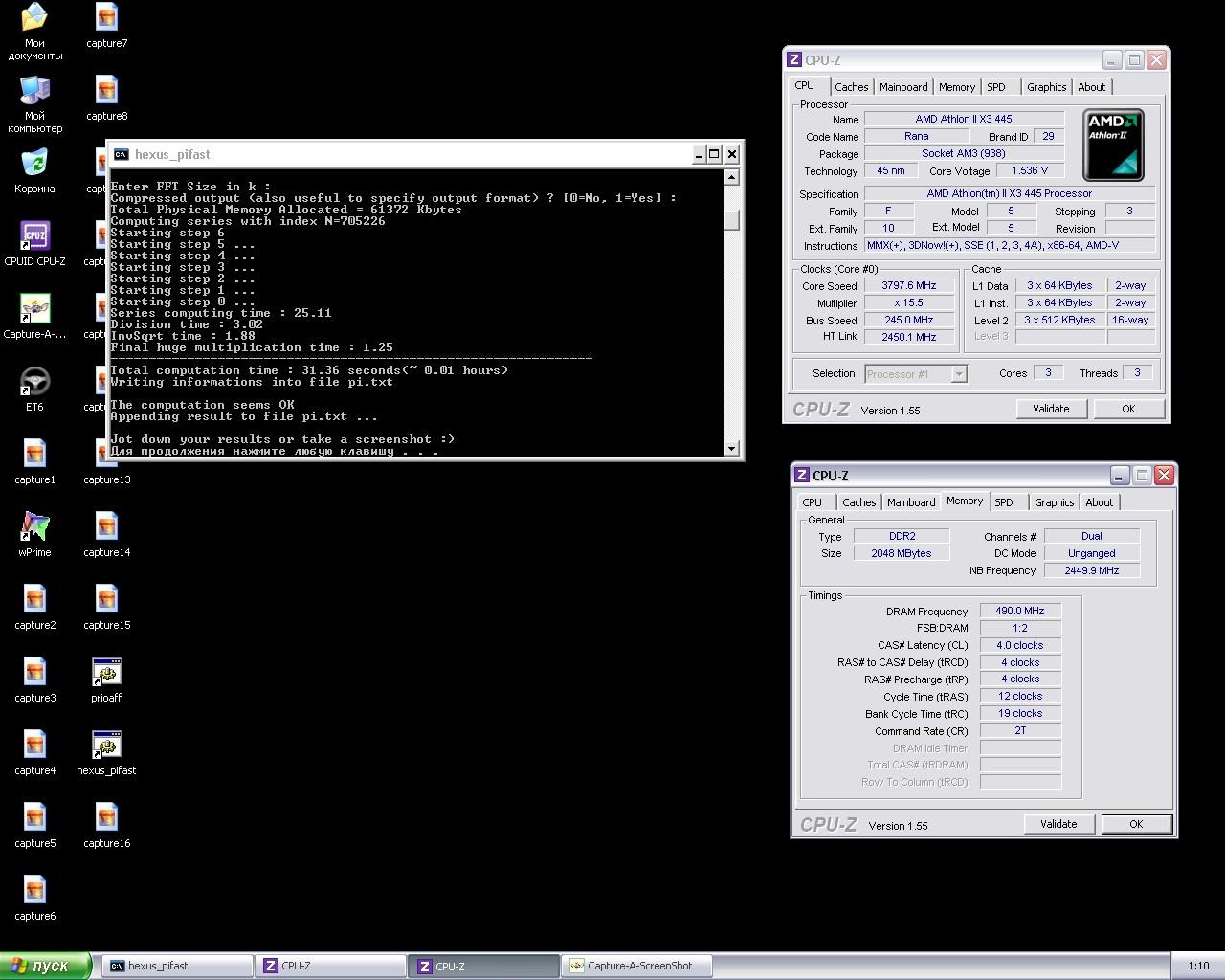Open About tab in lower CPU-Z window
This screenshot has width=1225, height=980.
pyautogui.click(x=1099, y=502)
